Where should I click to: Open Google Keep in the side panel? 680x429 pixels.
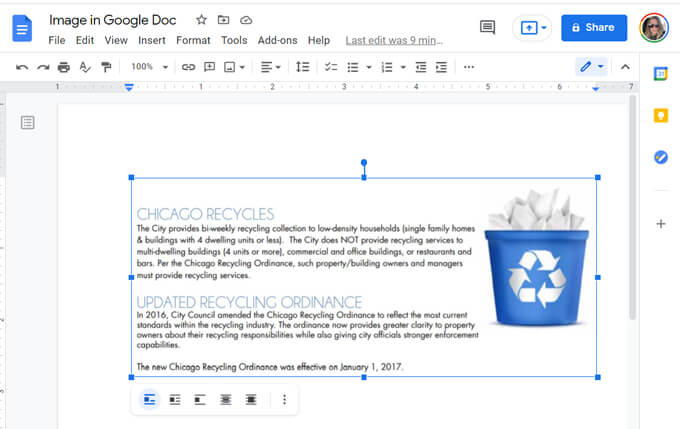[x=660, y=116]
